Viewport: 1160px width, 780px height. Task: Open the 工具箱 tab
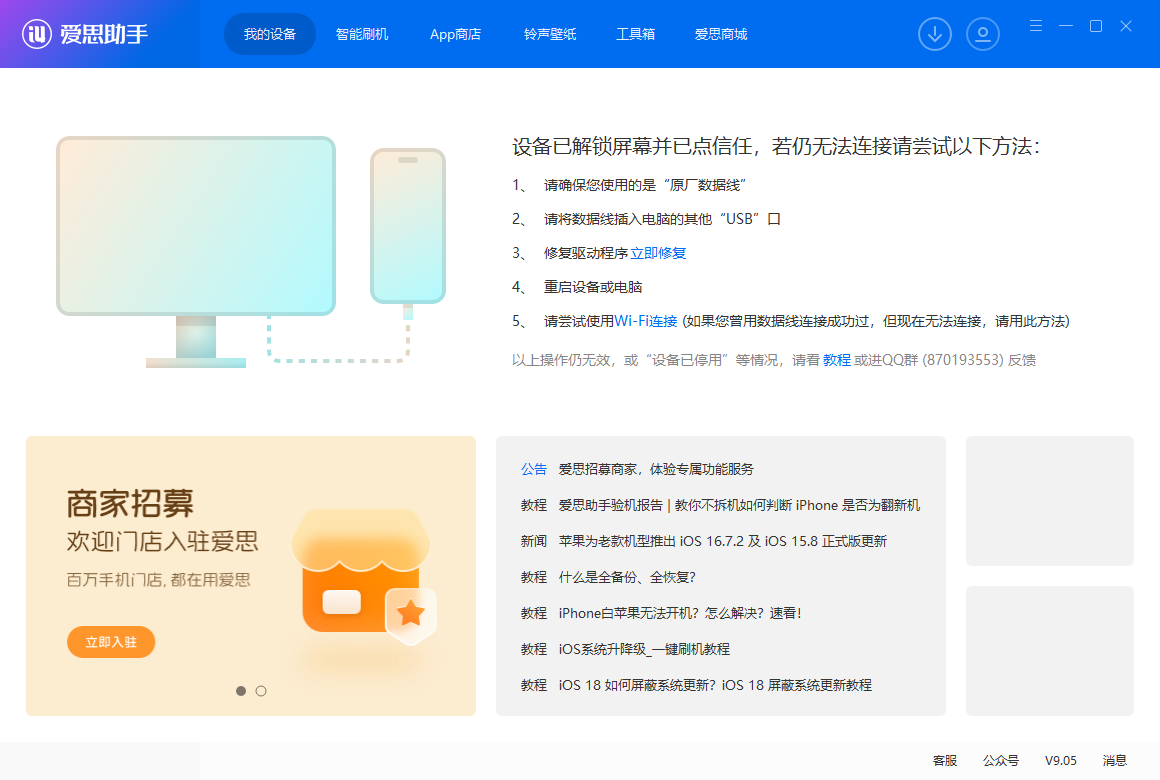click(x=635, y=34)
